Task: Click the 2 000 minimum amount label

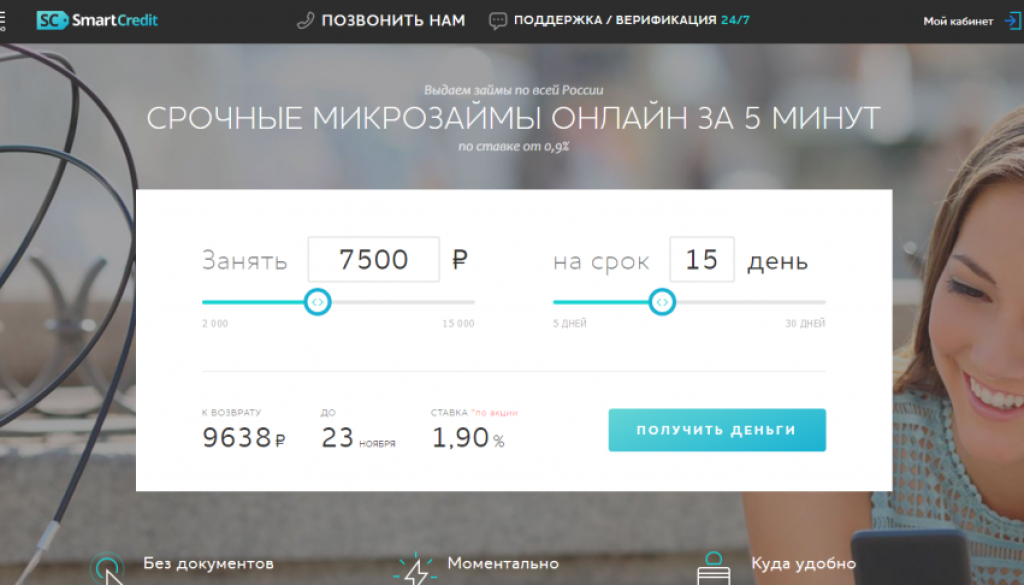Action: (215, 323)
